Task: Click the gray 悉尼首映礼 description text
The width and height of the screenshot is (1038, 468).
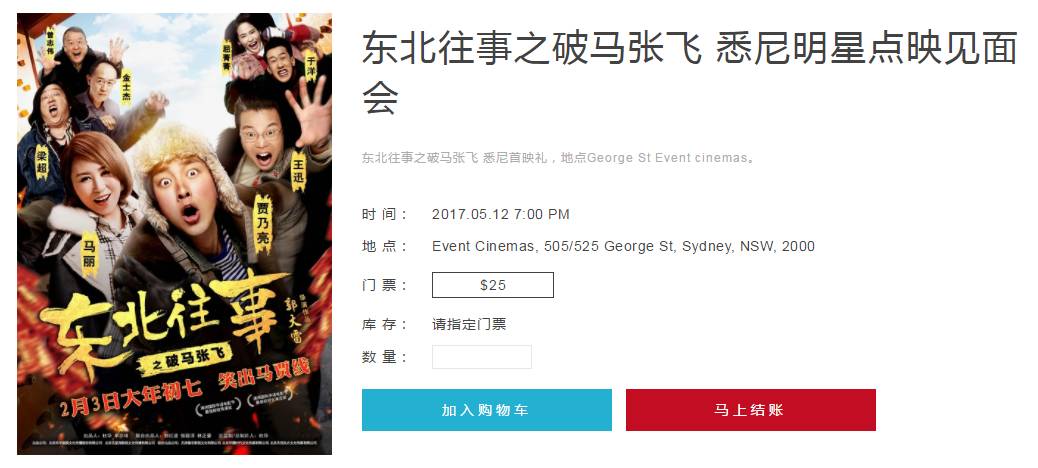Action: tap(560, 158)
